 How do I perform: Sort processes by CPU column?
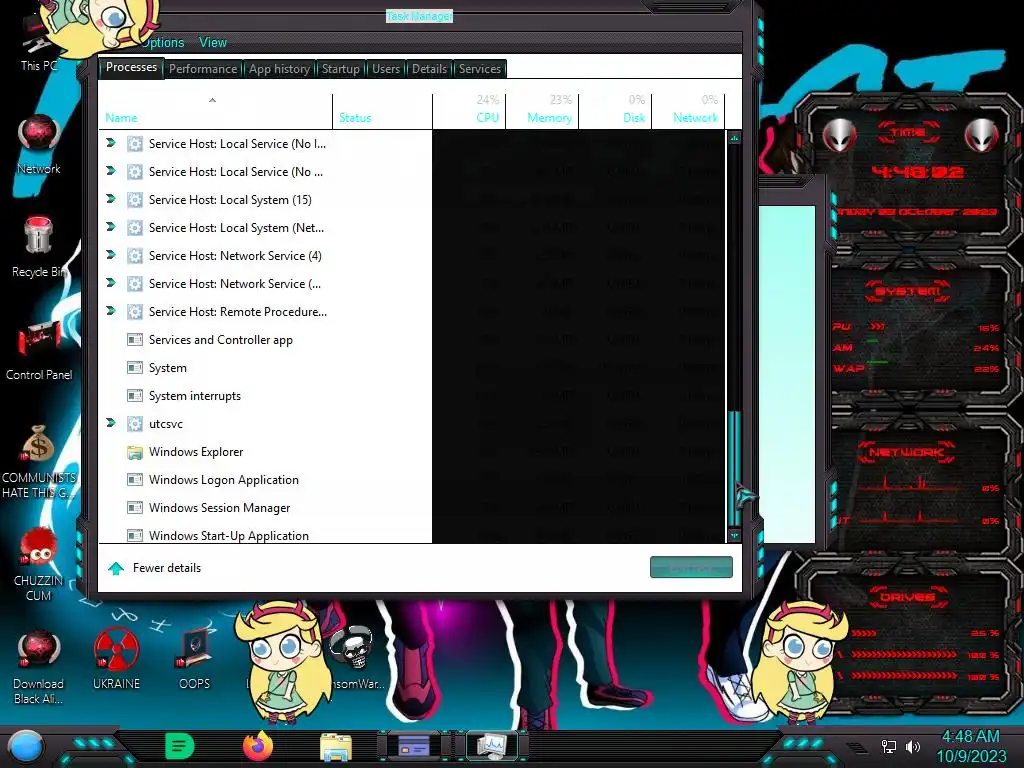[x=469, y=111]
